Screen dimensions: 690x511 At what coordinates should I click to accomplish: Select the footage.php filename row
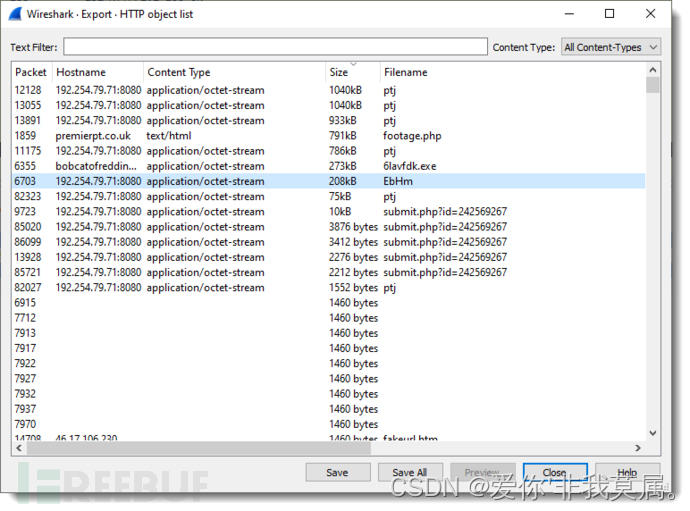click(328, 136)
